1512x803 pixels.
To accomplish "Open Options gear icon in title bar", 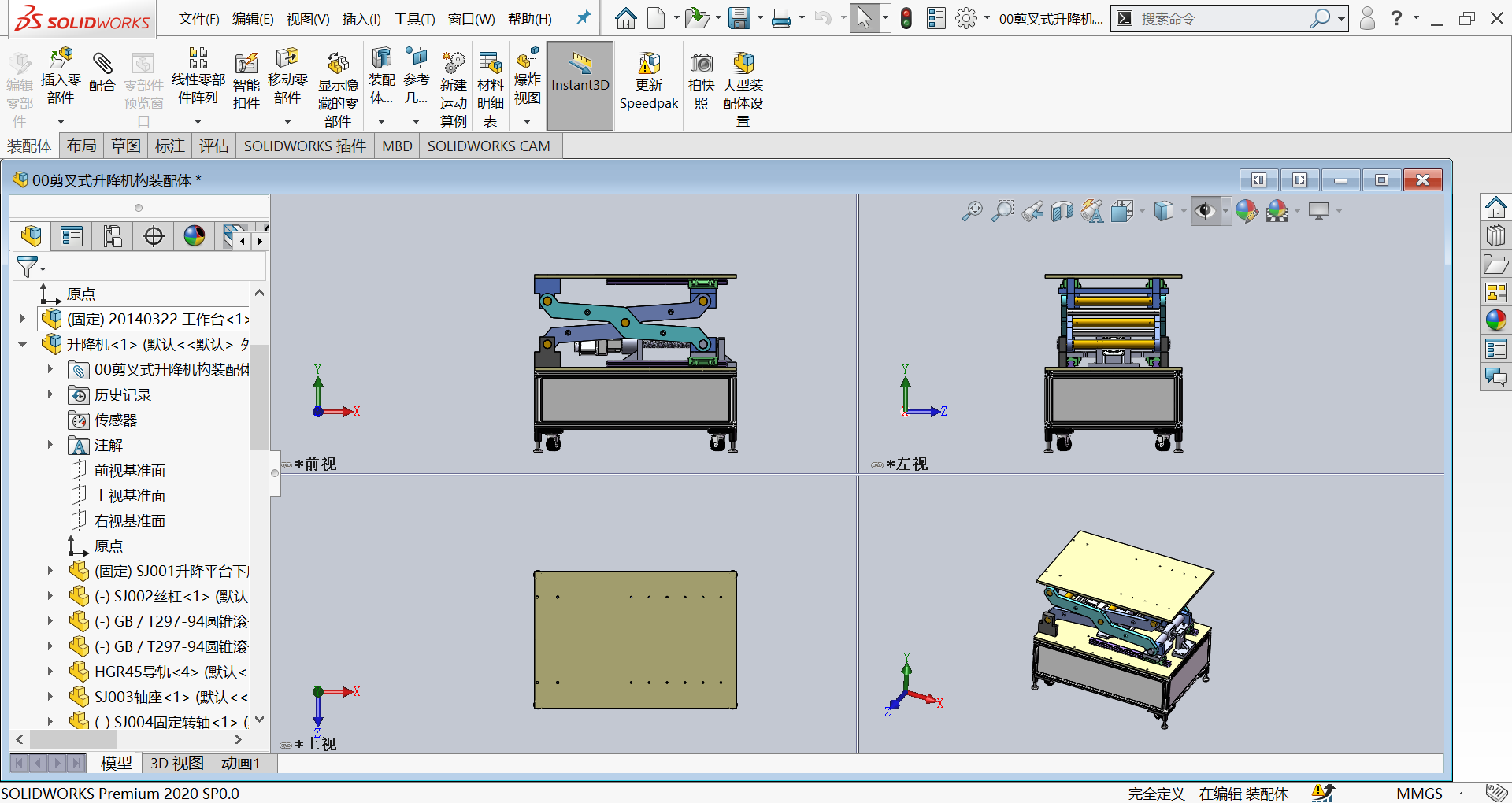I will click(966, 18).
